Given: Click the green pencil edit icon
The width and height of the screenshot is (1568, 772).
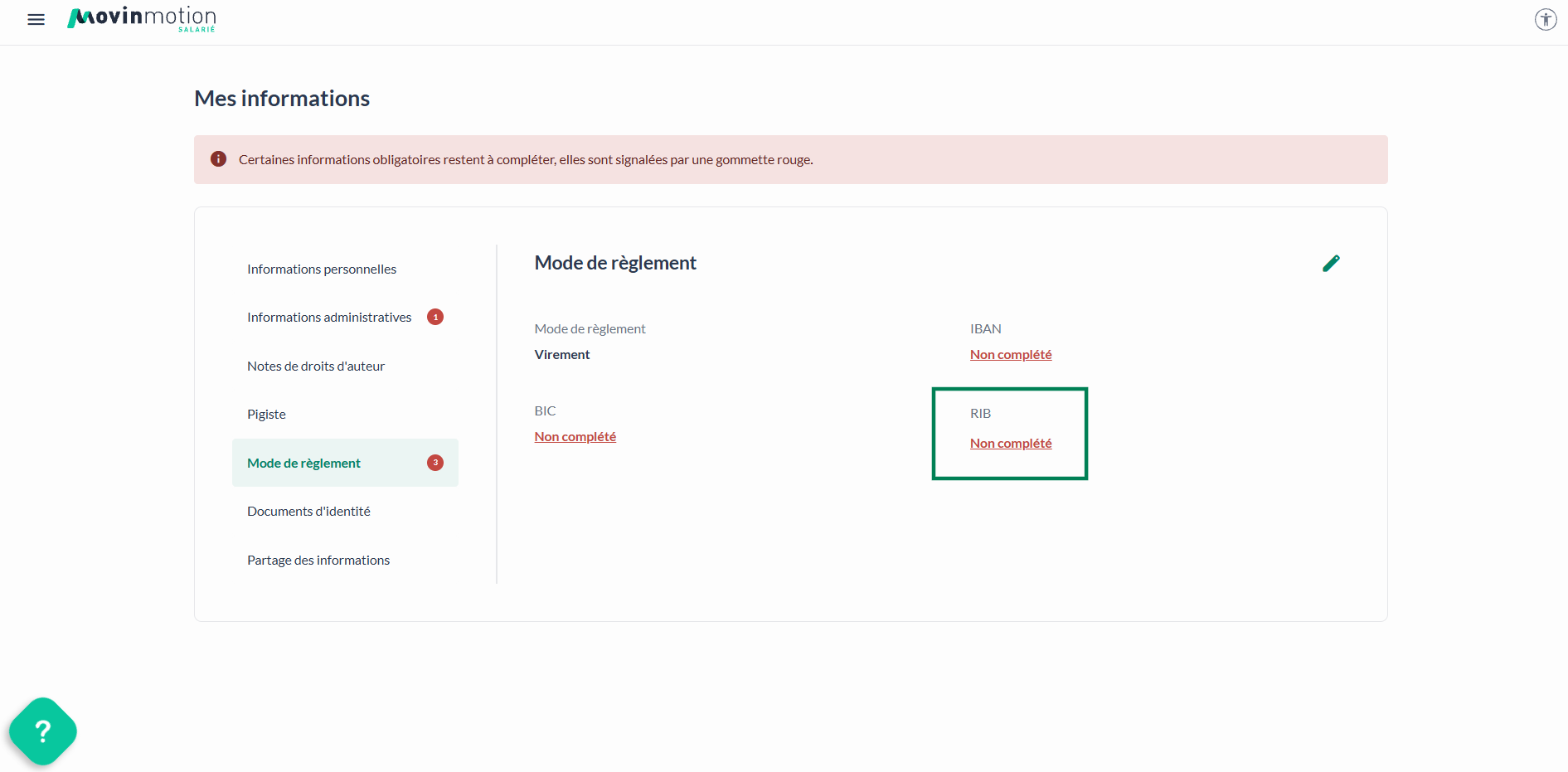Looking at the screenshot, I should 1331,263.
